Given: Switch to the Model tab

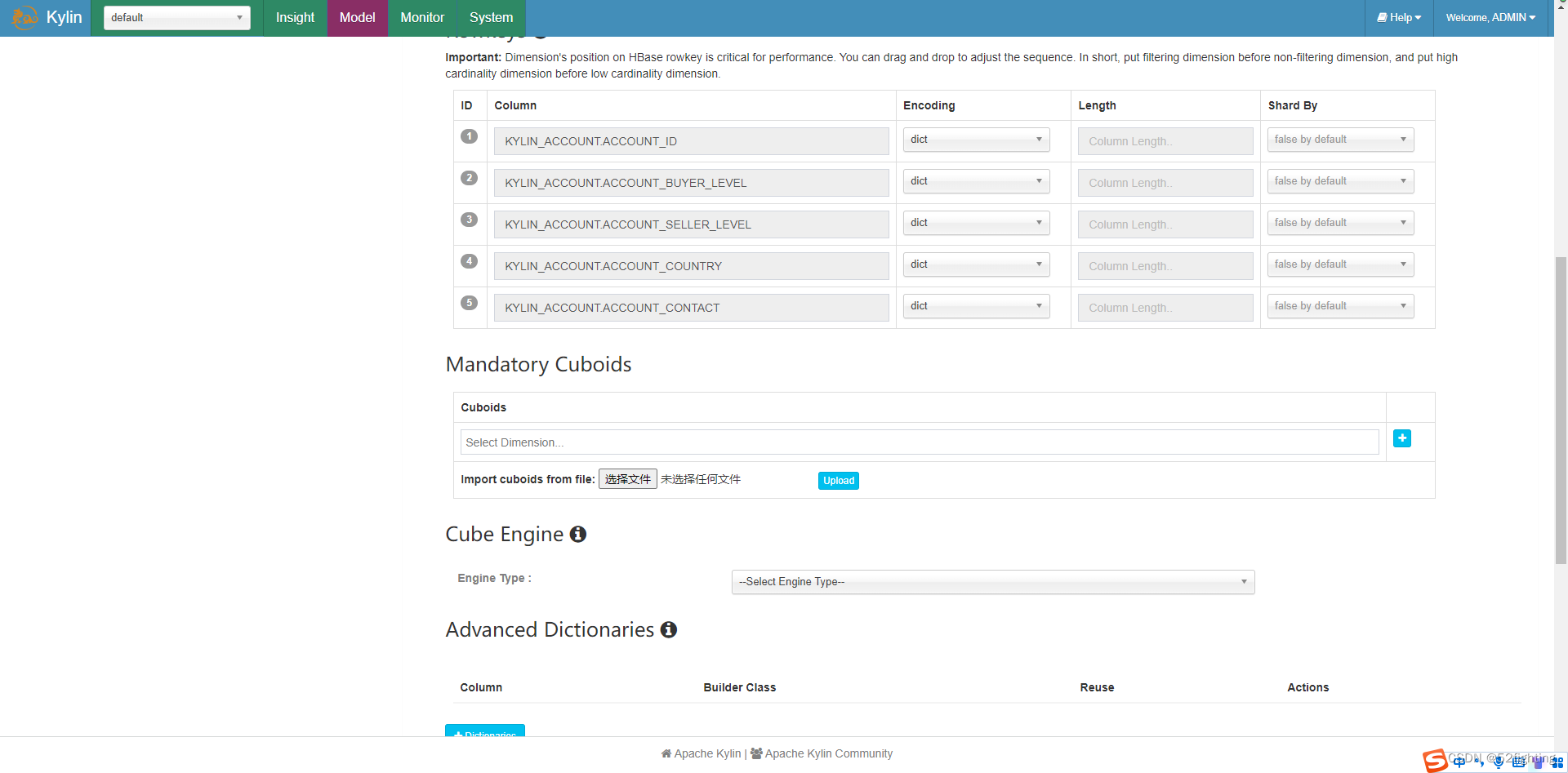Looking at the screenshot, I should [358, 17].
